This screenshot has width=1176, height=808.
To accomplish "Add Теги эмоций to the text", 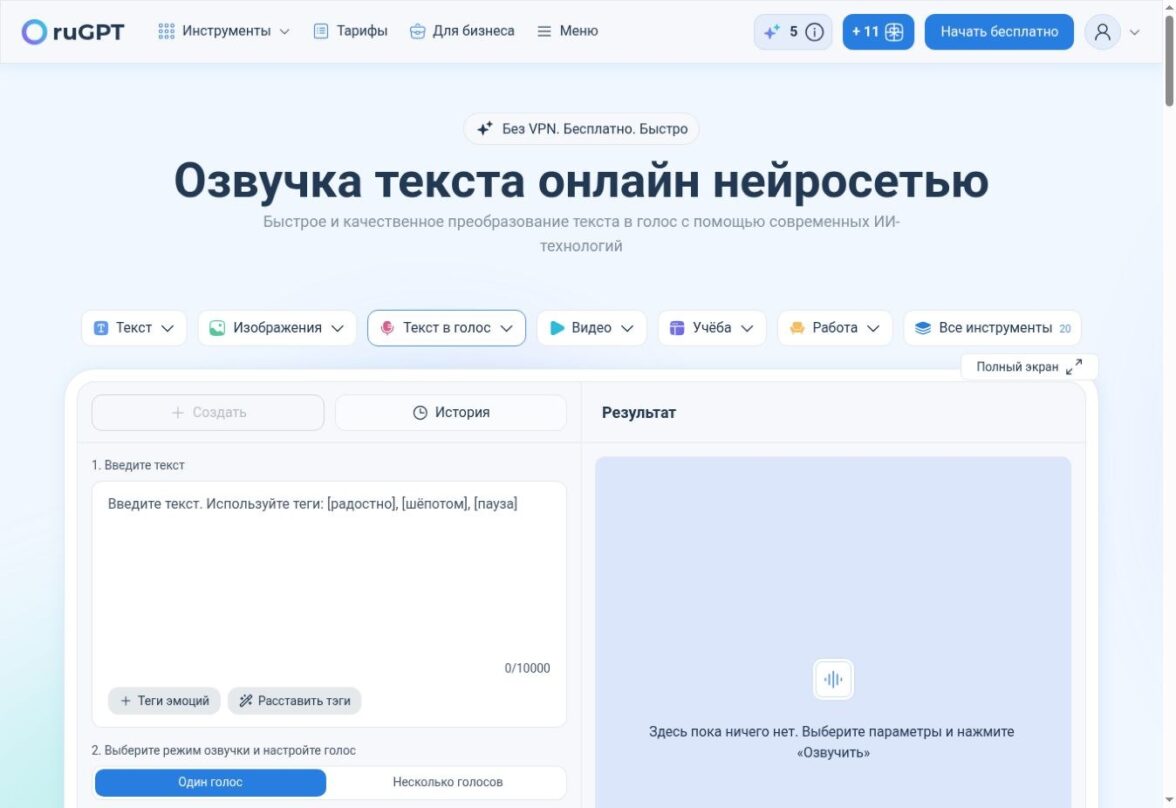I will (164, 701).
